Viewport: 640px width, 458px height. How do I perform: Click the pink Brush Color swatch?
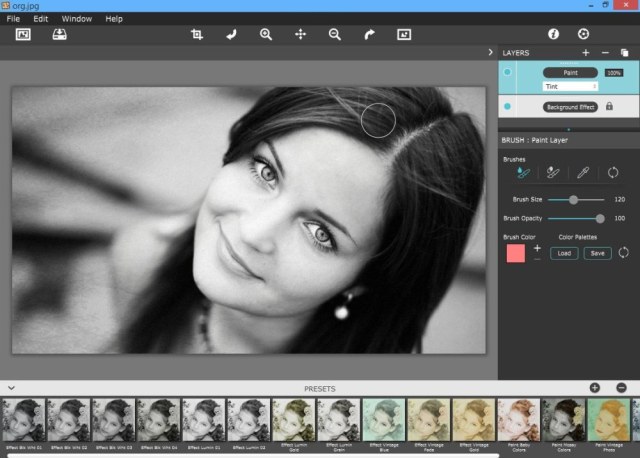pyautogui.click(x=515, y=253)
